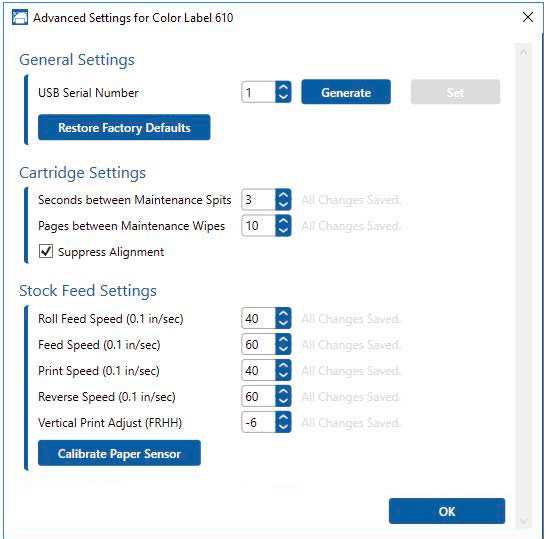Click the Roll Feed Speed value field
Screen dimensions: 546x539
[x=258, y=318]
